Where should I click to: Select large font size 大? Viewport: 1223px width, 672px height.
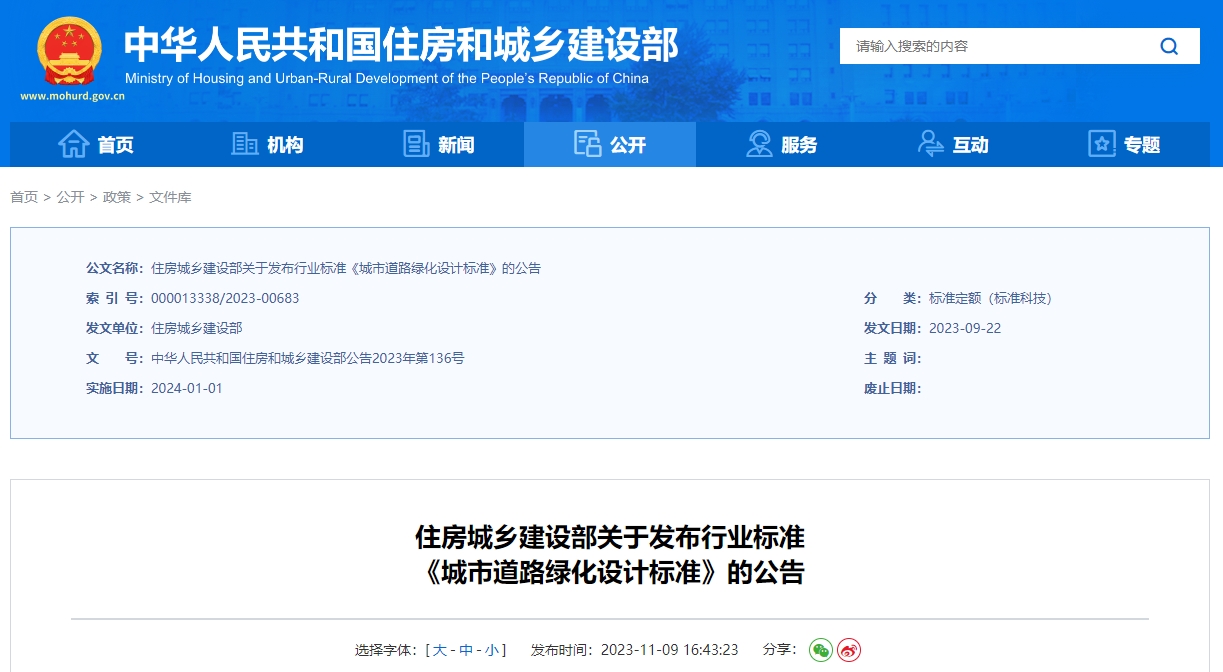point(440,650)
